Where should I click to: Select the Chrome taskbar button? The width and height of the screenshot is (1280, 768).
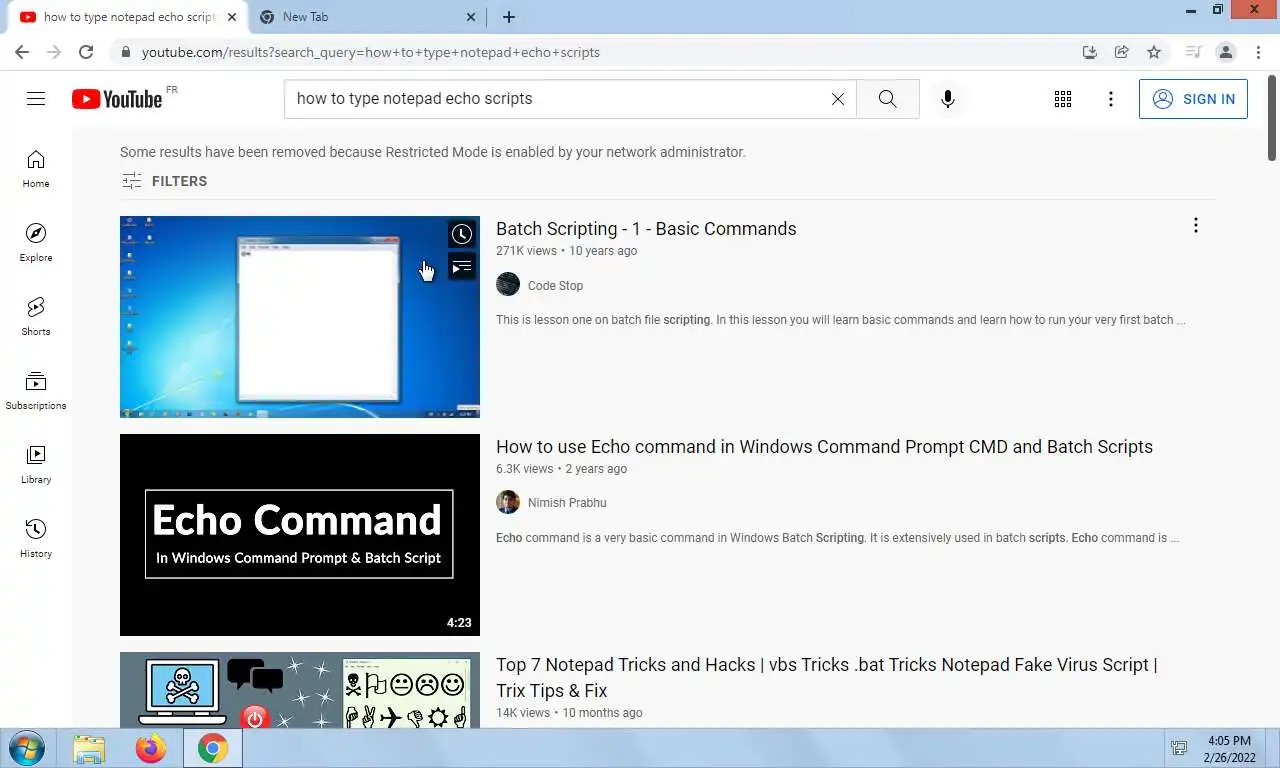(212, 748)
